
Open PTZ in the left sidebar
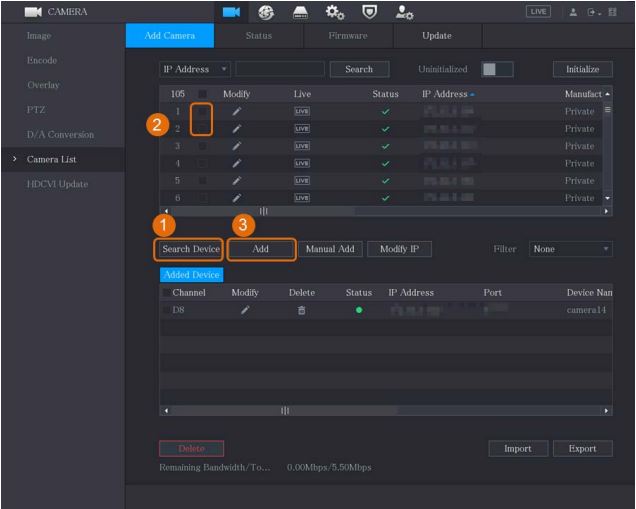click(x=36, y=110)
